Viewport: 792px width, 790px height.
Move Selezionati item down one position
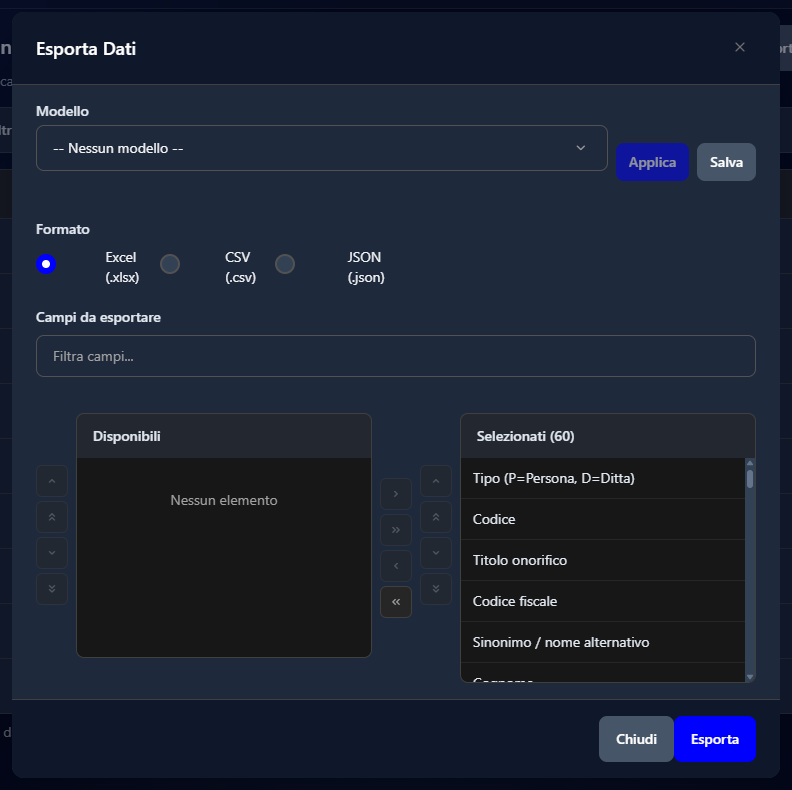(436, 553)
